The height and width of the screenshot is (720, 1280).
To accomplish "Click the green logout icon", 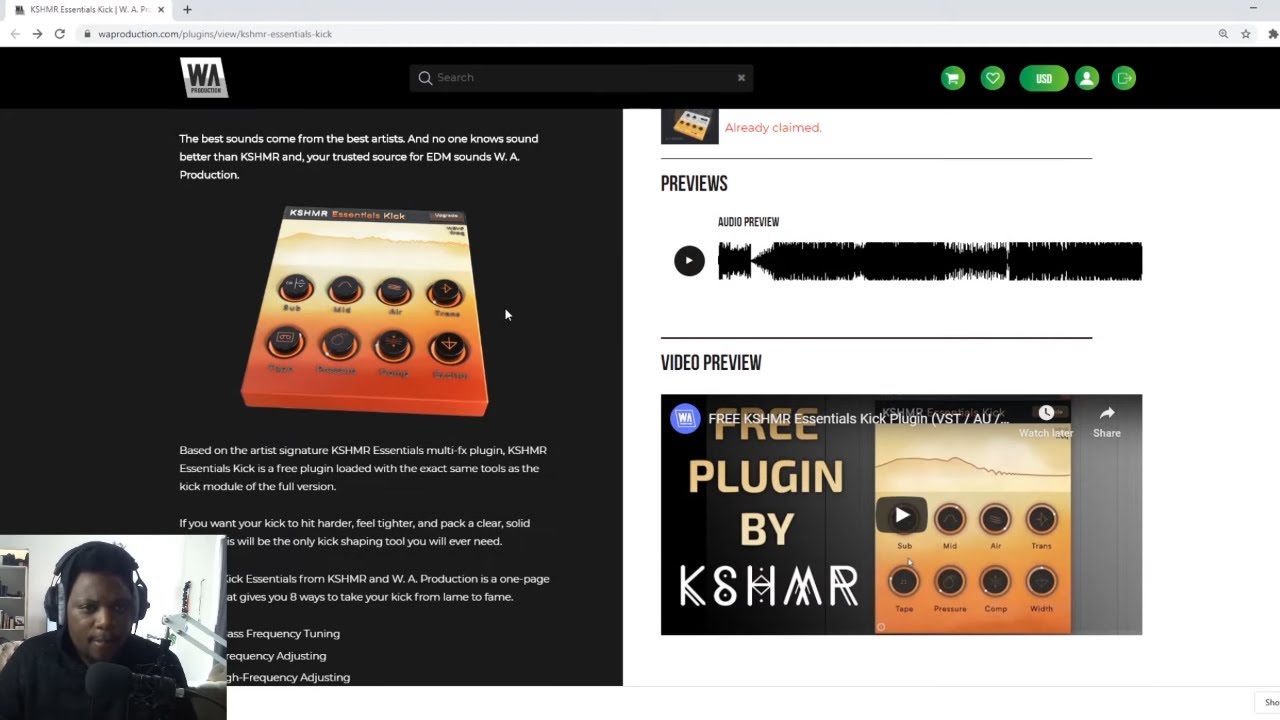I will [1124, 78].
